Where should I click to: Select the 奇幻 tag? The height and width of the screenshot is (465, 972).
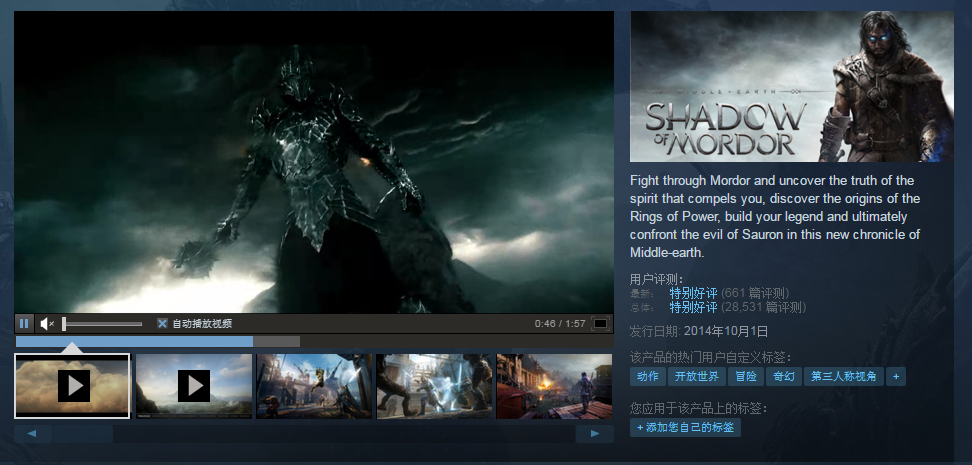pyautogui.click(x=784, y=376)
